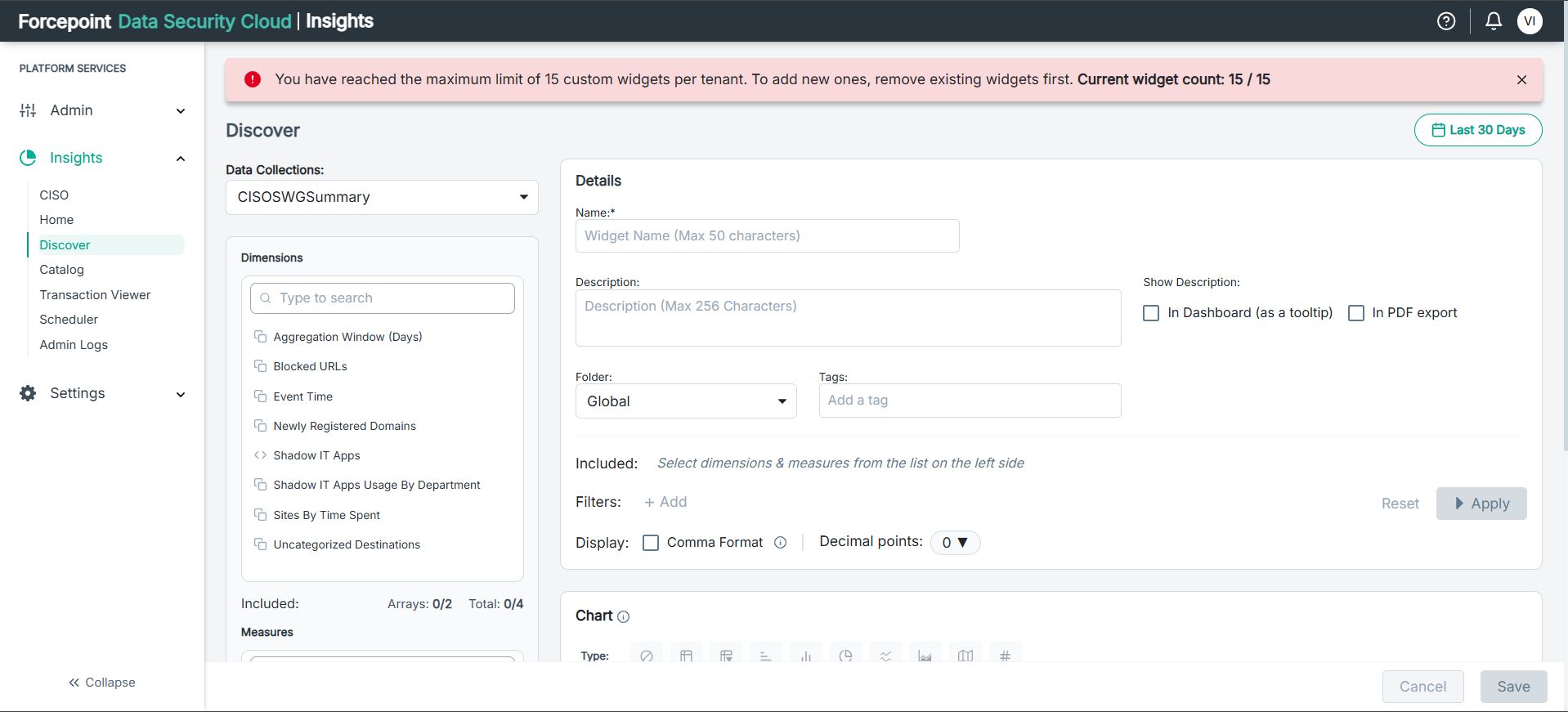Pick the number (#) chart type
Viewport: 1568px width, 712px height.
[x=1005, y=655]
